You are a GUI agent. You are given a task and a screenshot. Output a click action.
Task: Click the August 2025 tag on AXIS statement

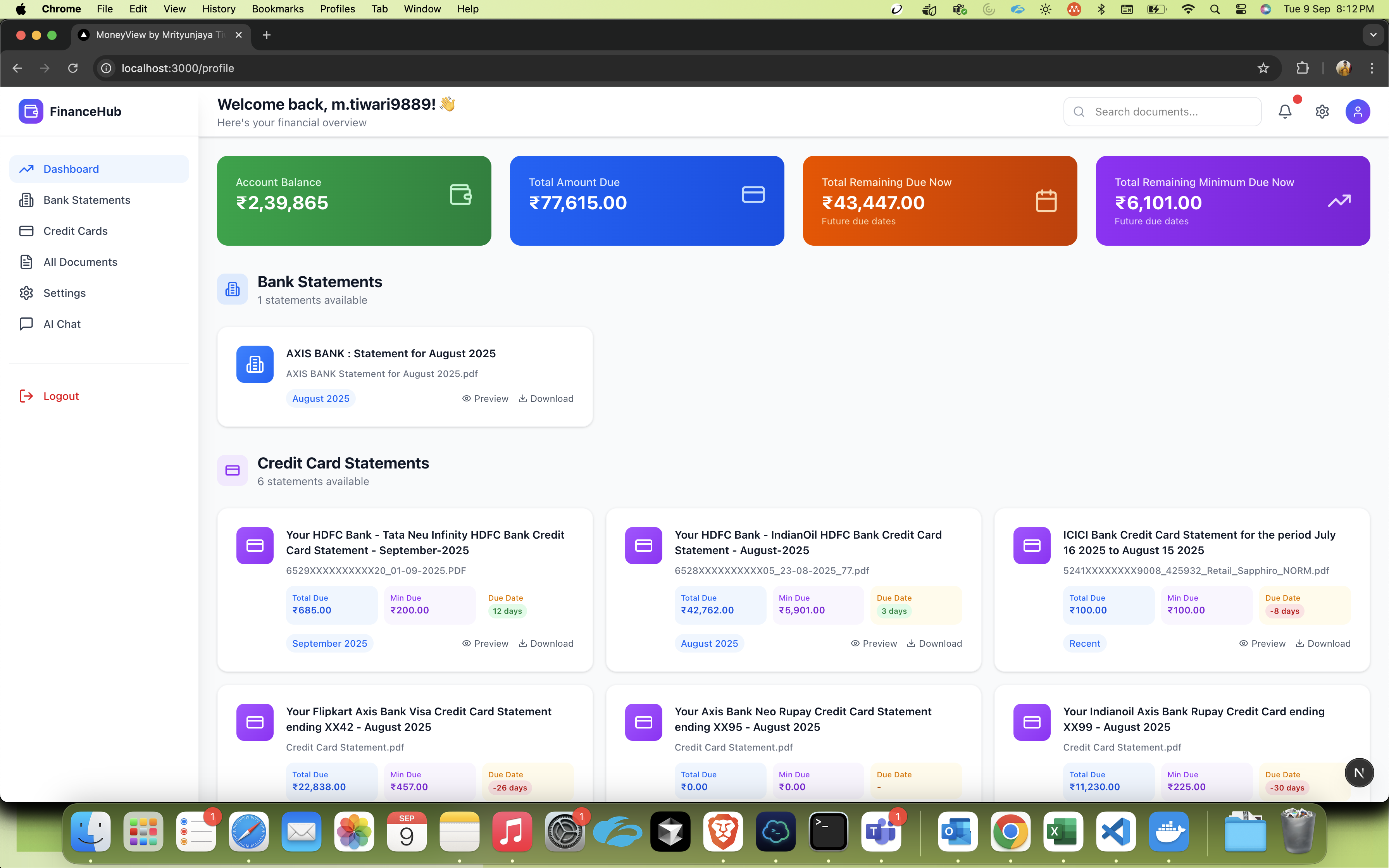pyautogui.click(x=321, y=398)
